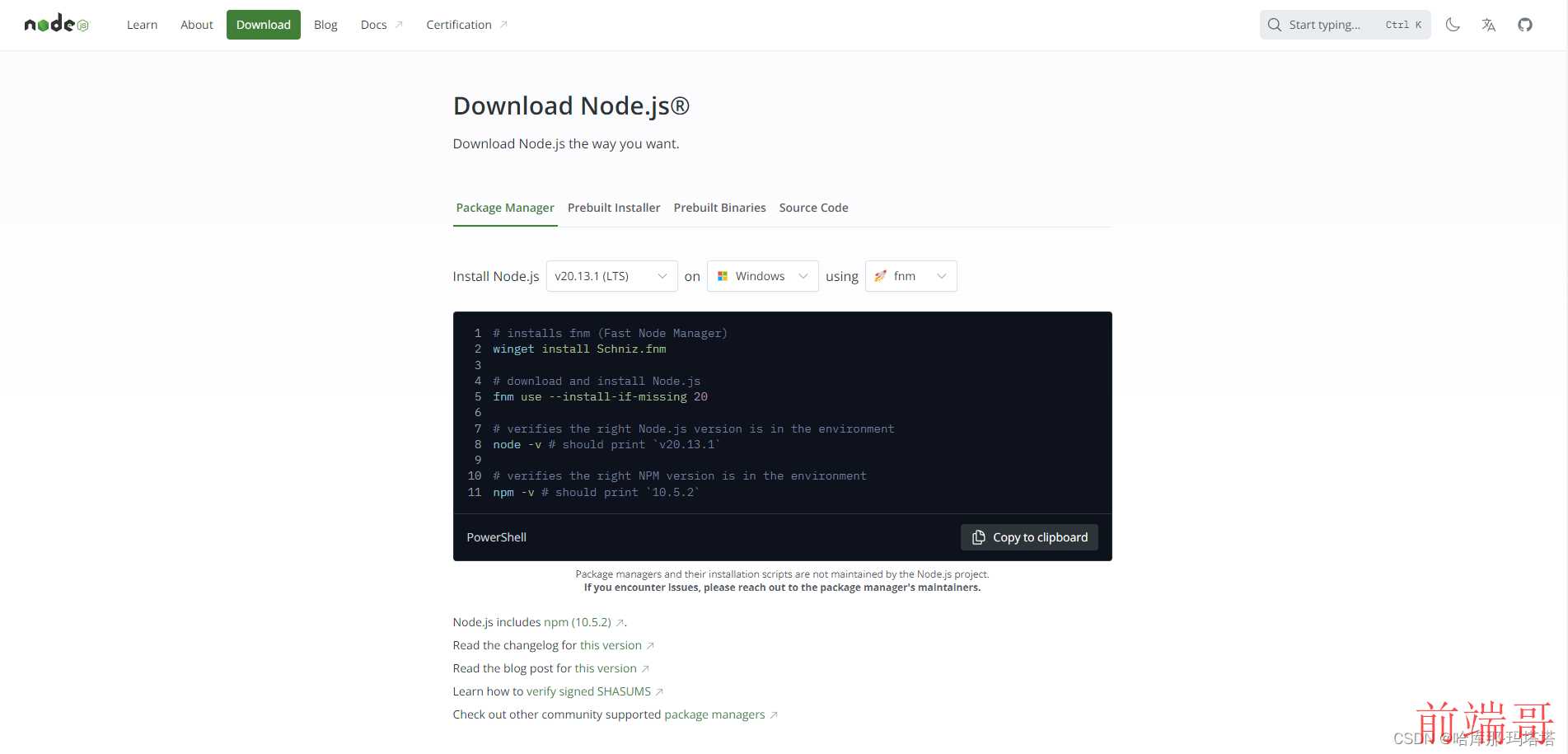
Task: Open the Certification external link
Action: point(466,25)
